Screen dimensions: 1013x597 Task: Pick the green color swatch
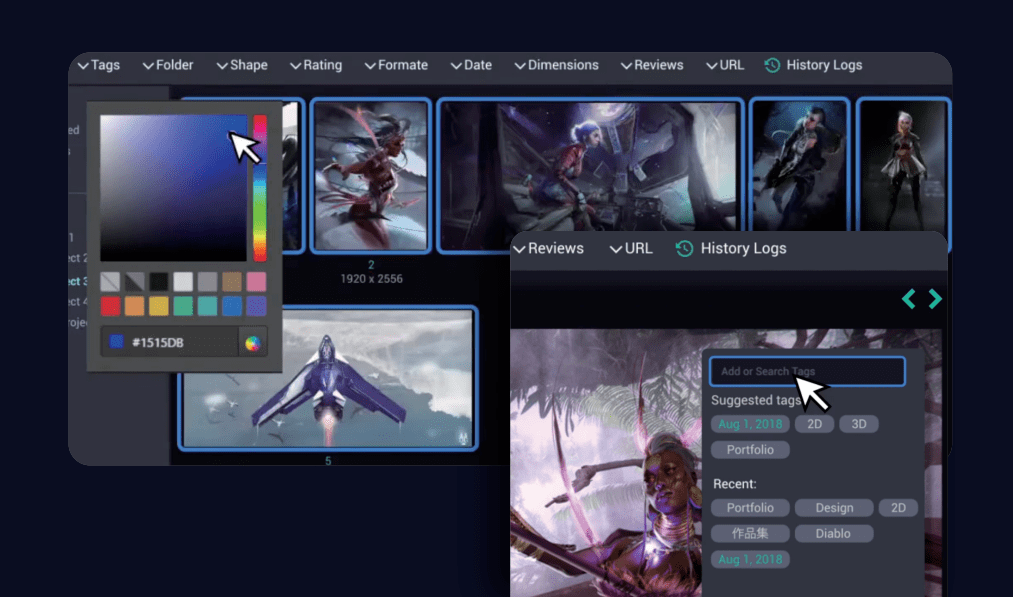(183, 306)
